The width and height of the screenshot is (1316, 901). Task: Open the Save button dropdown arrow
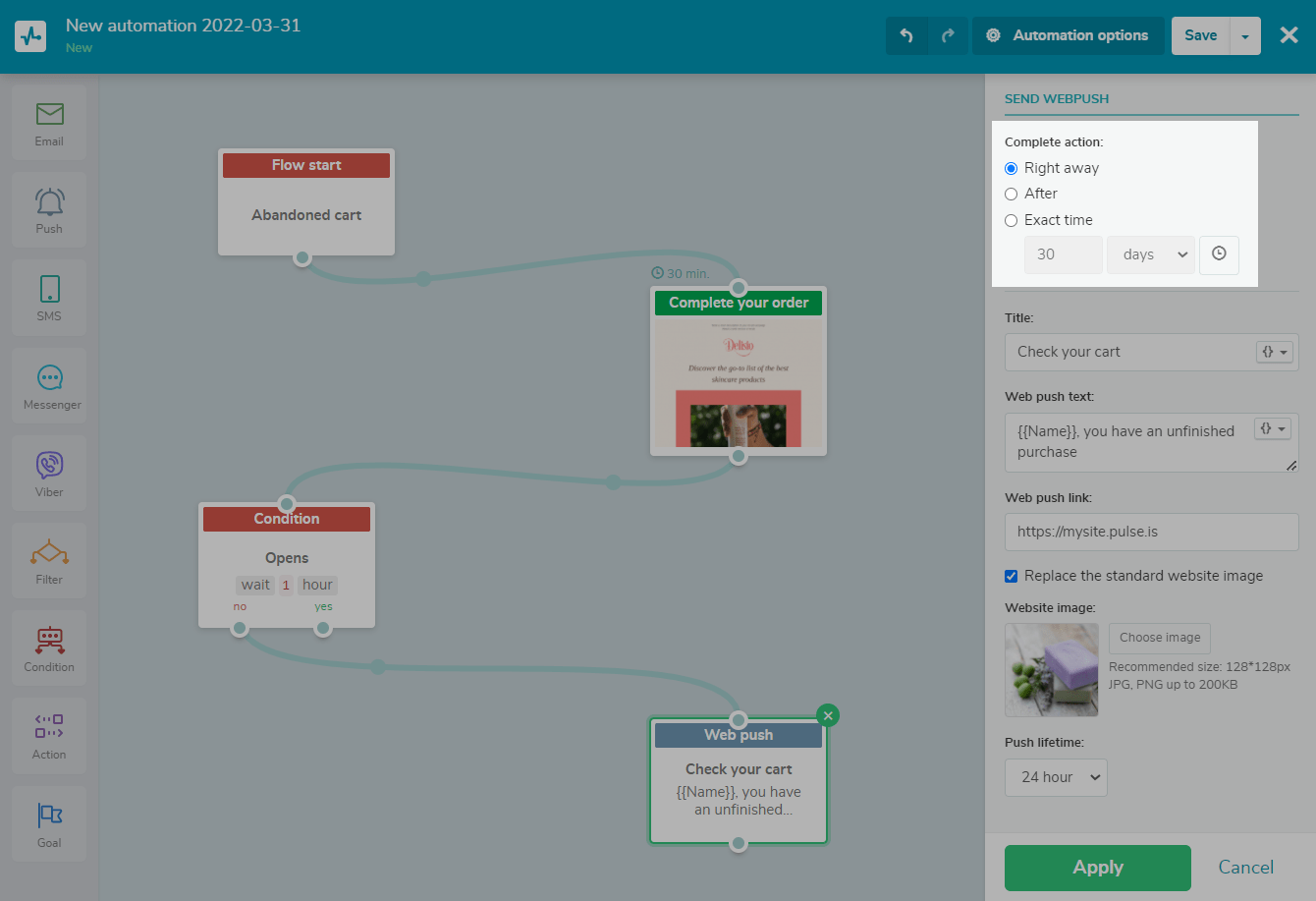click(x=1245, y=35)
